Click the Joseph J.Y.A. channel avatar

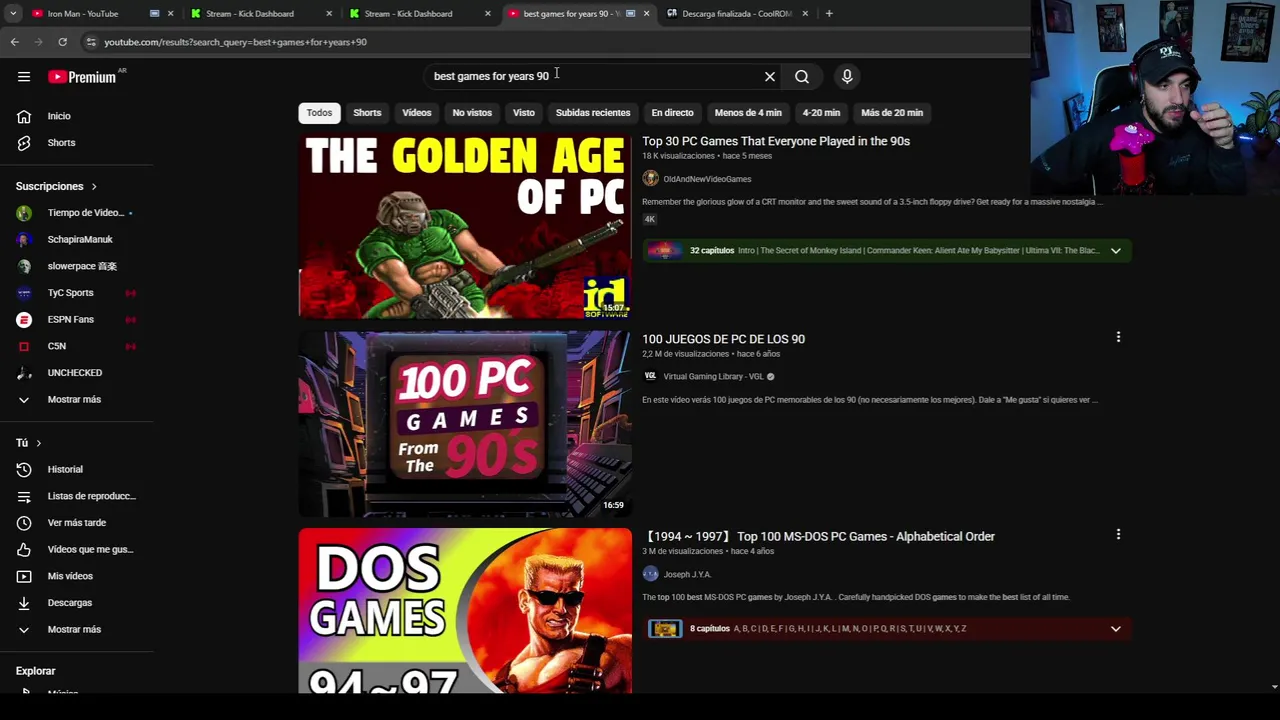[650, 574]
